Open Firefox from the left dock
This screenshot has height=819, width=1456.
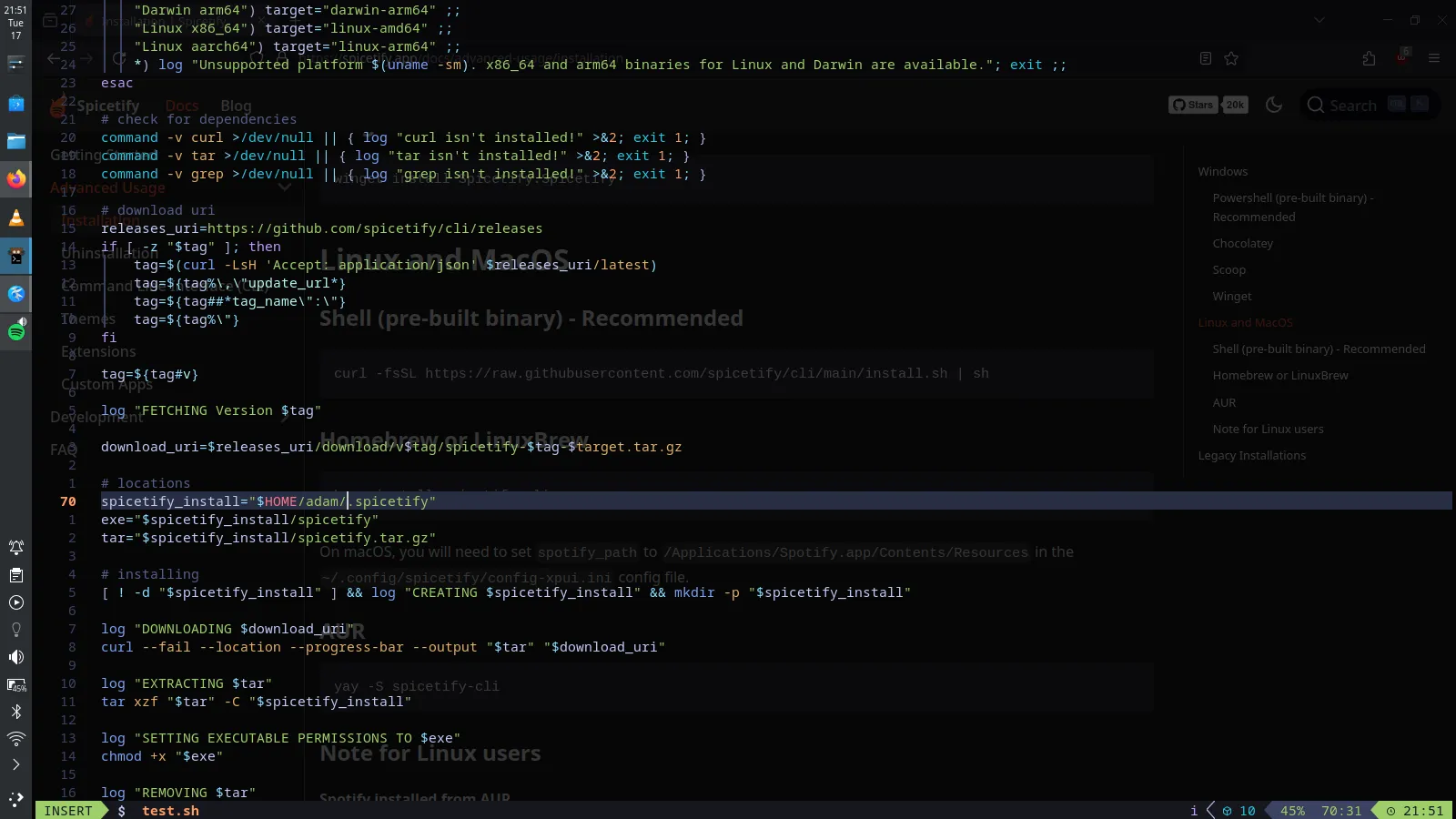(16, 179)
